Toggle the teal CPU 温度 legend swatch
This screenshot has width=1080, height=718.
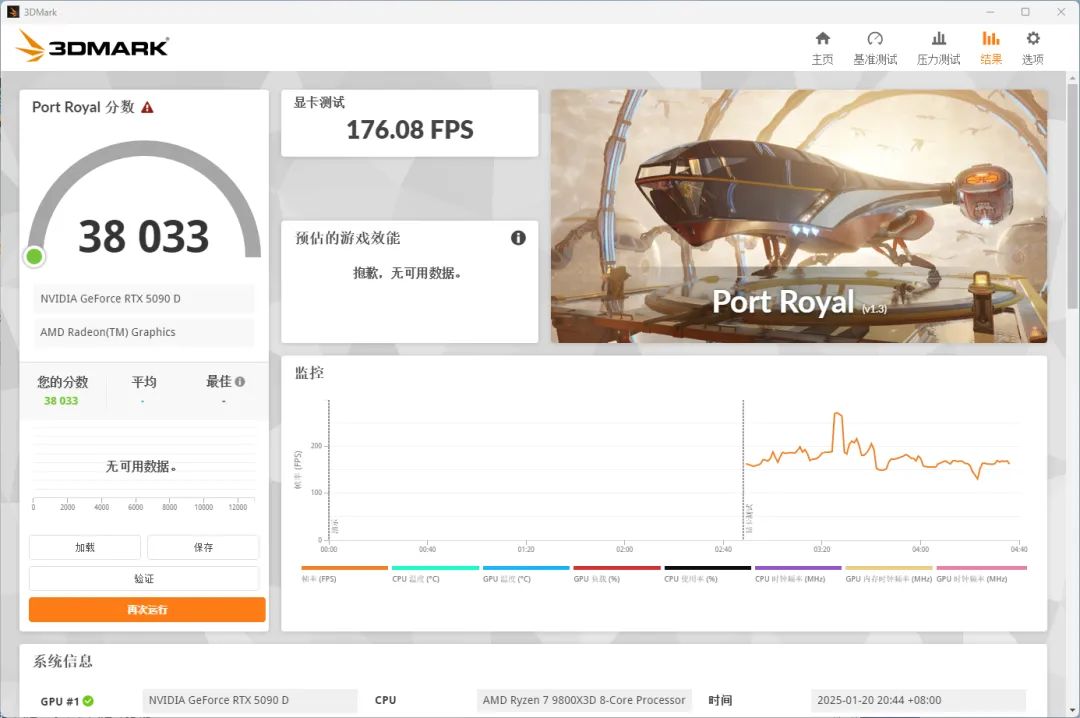(x=435, y=568)
